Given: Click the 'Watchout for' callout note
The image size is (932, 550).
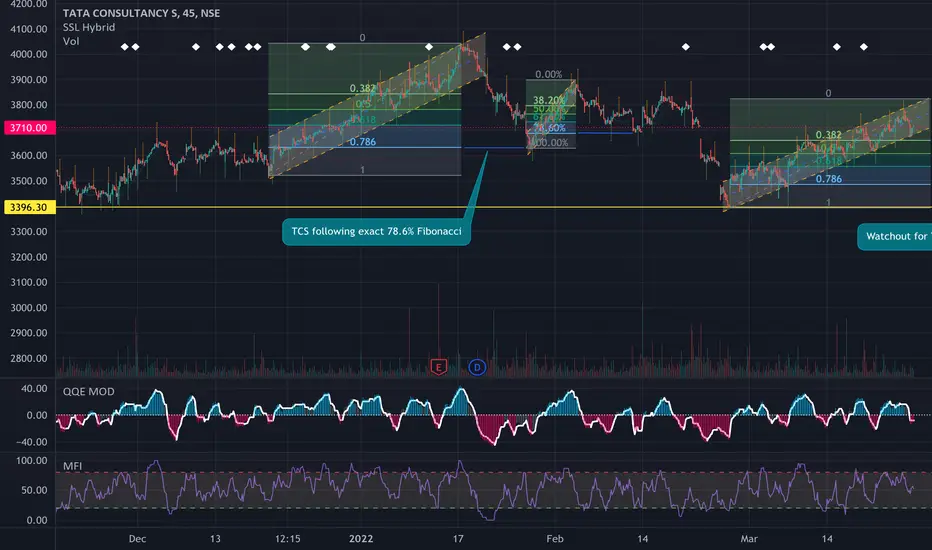Looking at the screenshot, I should pos(895,237).
